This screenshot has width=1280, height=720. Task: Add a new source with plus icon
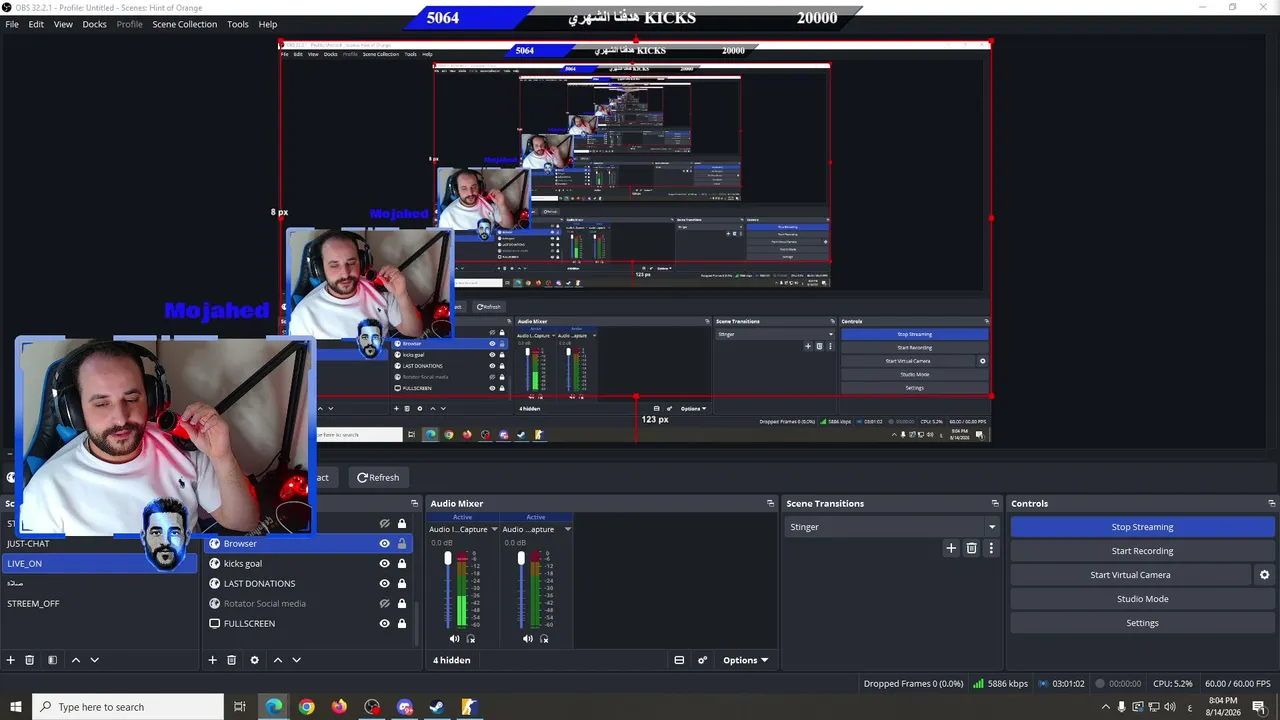tap(212, 660)
